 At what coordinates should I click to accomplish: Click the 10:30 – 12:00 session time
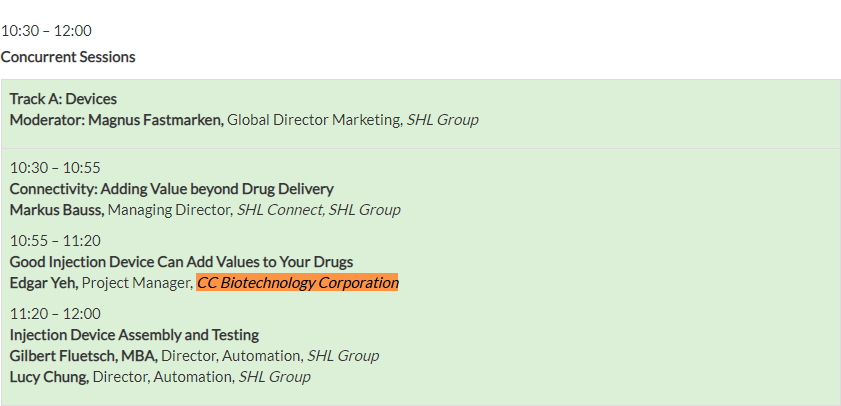pos(46,31)
